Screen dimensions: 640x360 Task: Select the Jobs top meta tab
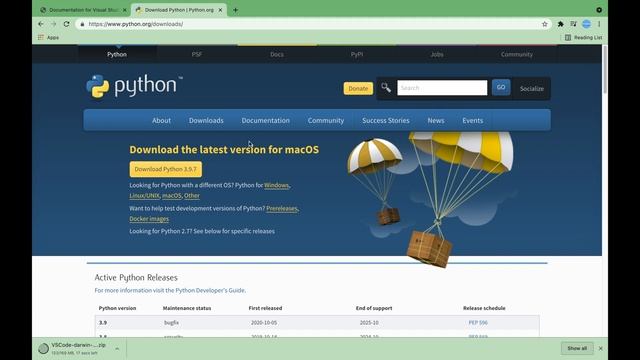(x=437, y=54)
